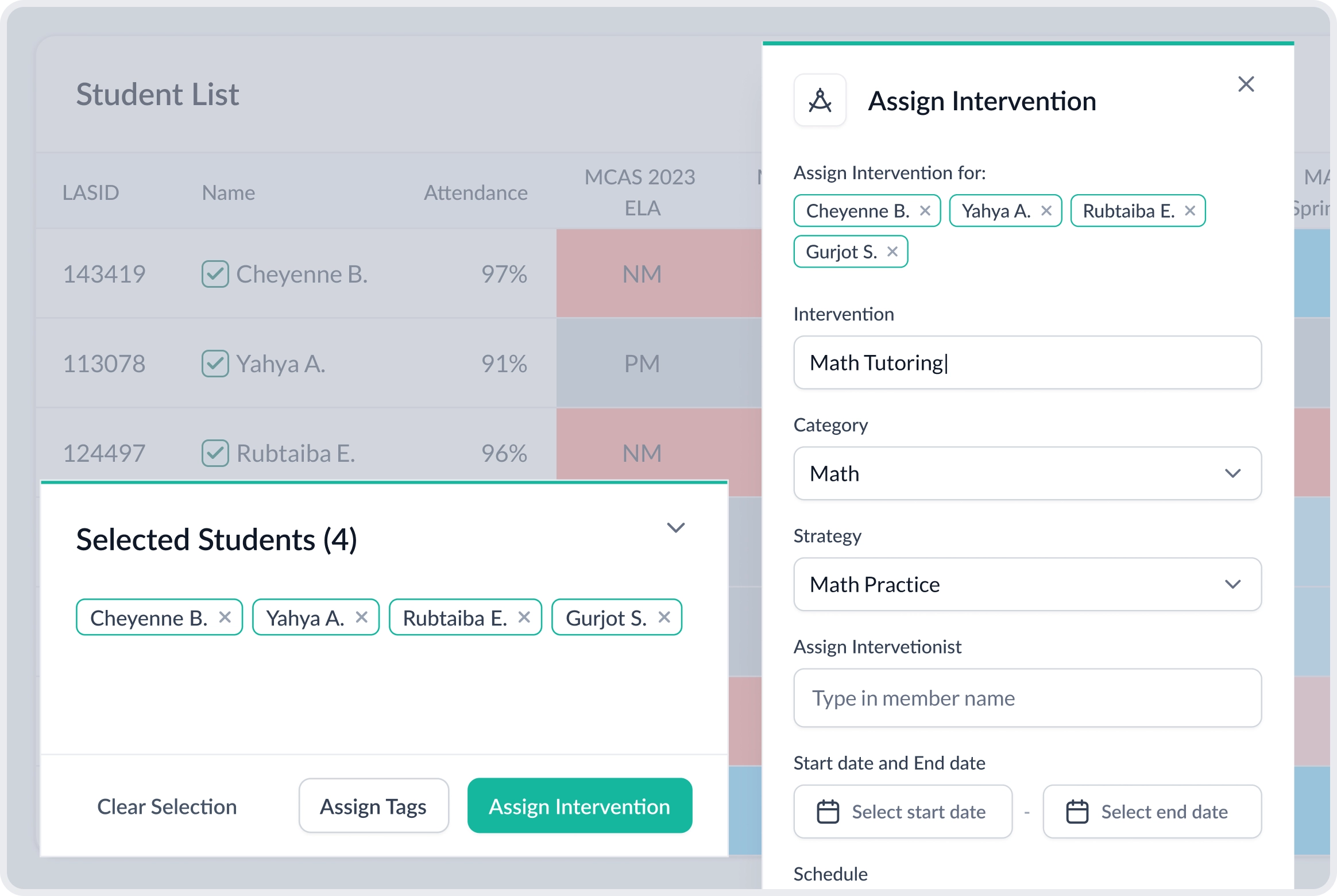Click the MCAS 2023 ELA column header
The image size is (1337, 896).
(x=640, y=192)
